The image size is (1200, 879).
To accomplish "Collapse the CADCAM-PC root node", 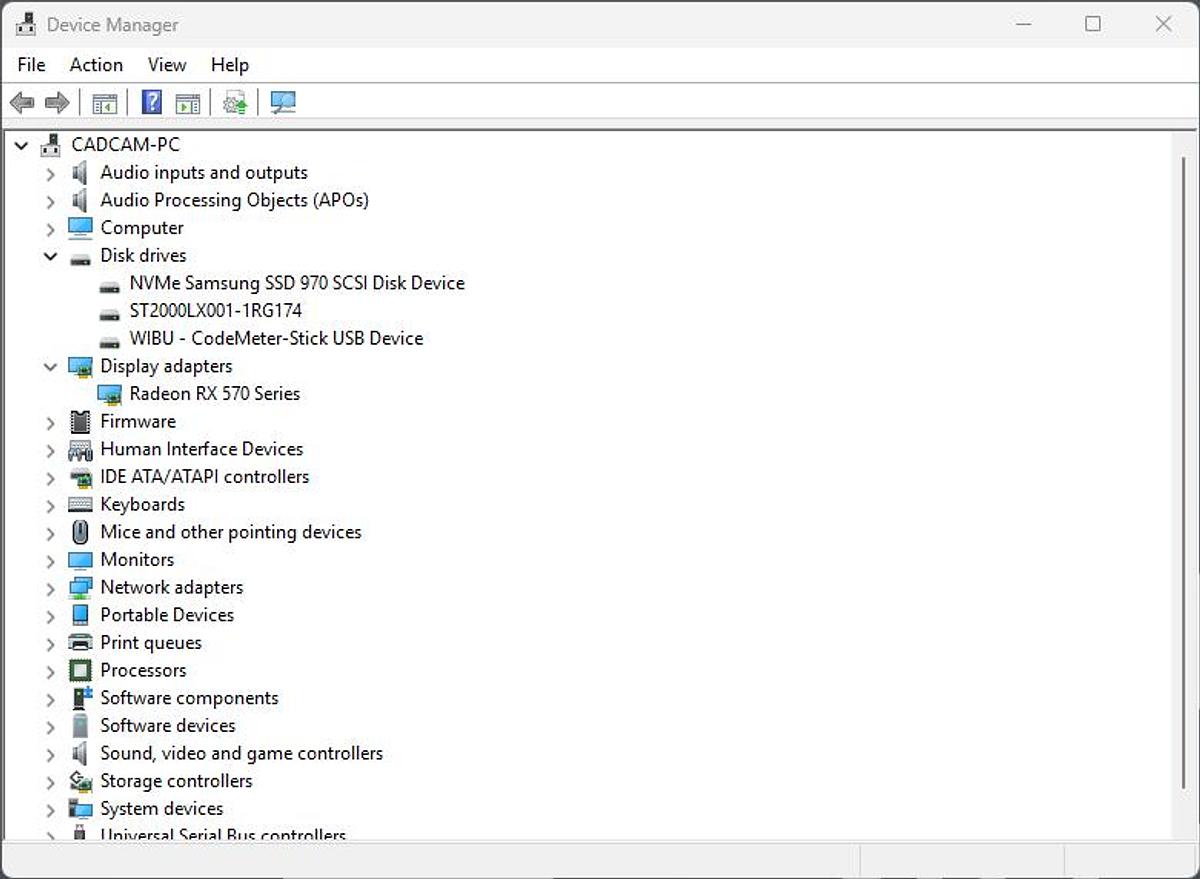I will pos(22,145).
